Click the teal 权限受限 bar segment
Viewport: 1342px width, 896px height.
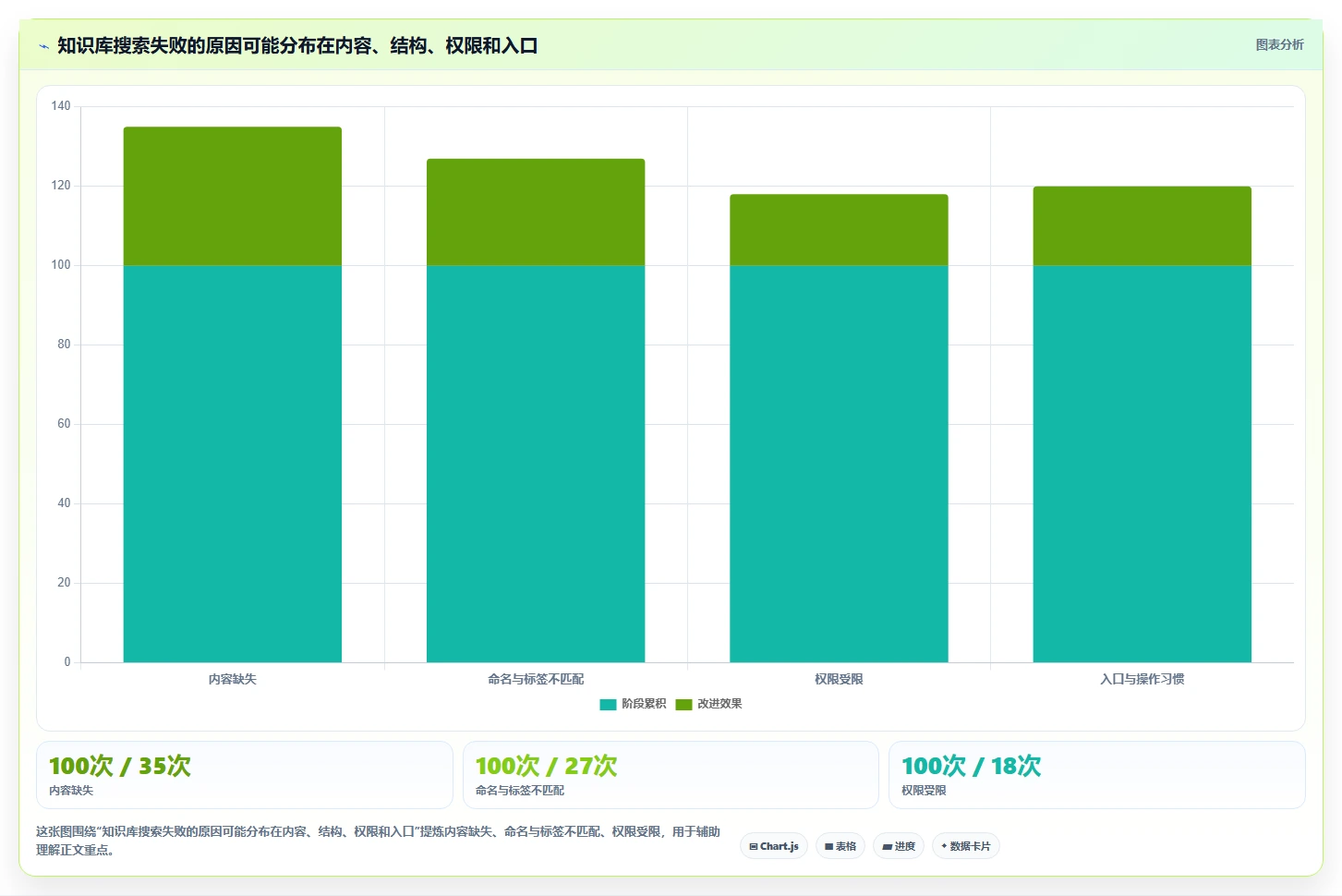pos(839,464)
